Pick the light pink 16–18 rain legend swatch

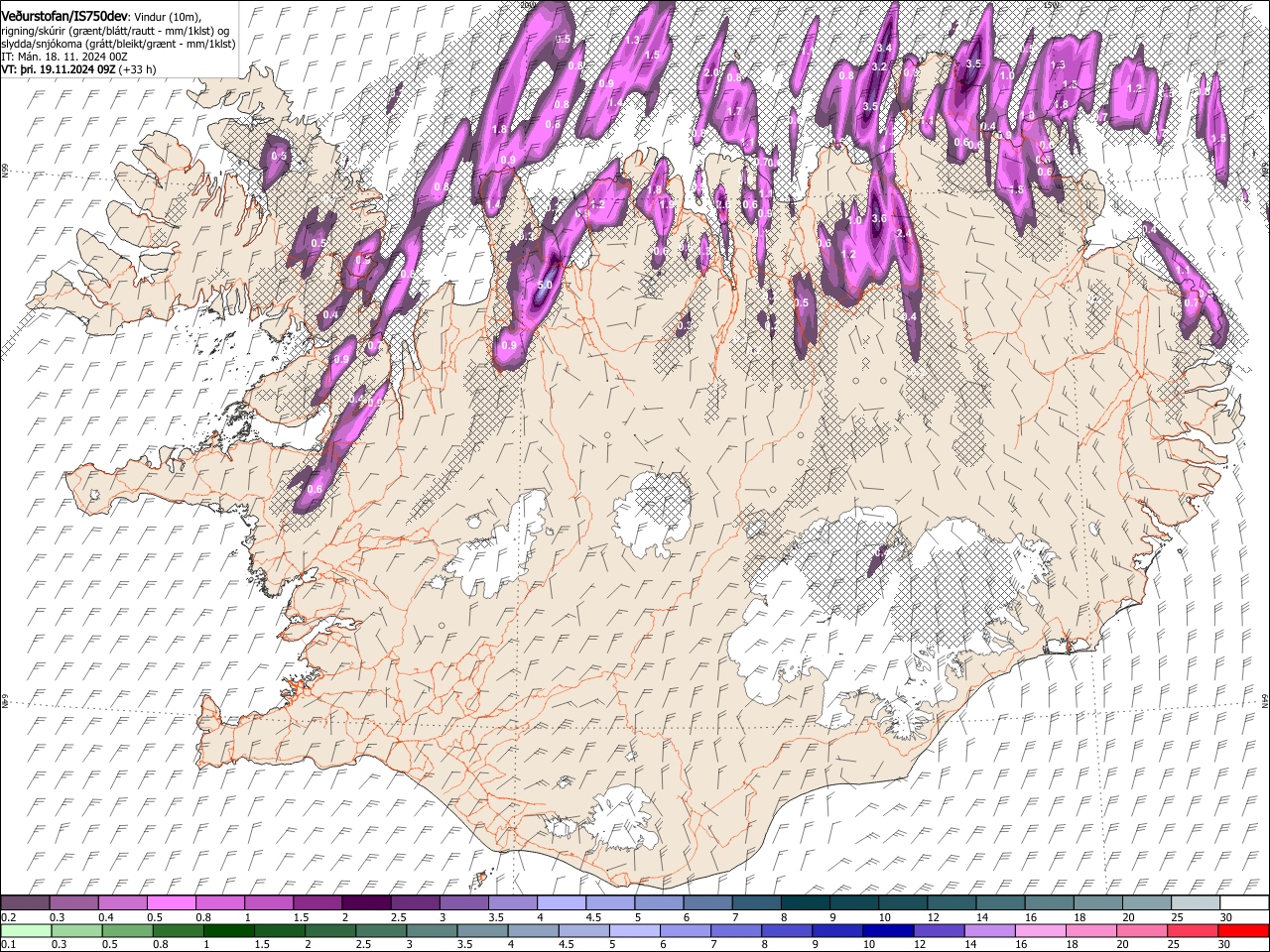1039,930
